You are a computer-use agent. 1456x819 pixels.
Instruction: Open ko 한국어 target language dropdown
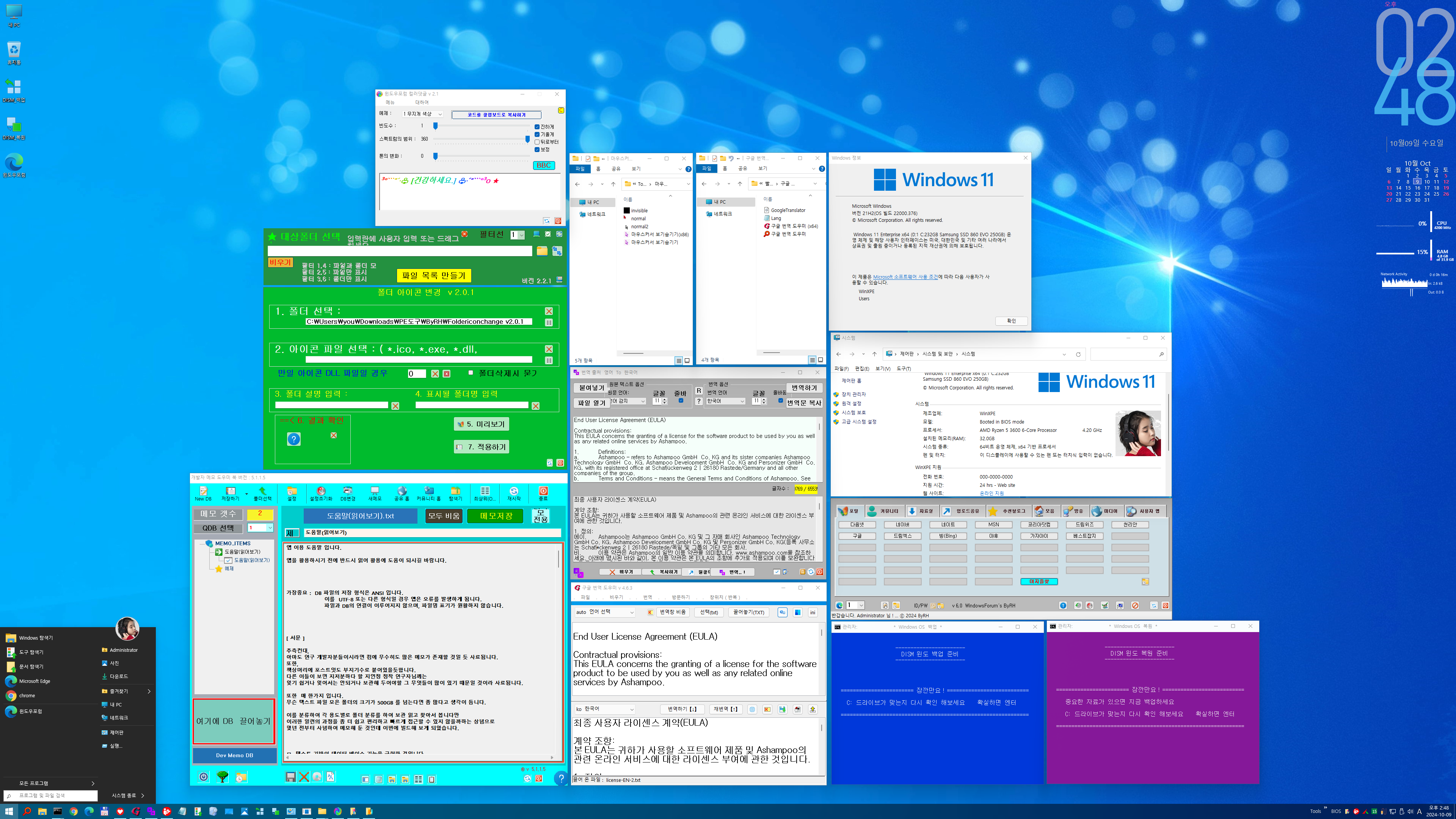coord(605,709)
